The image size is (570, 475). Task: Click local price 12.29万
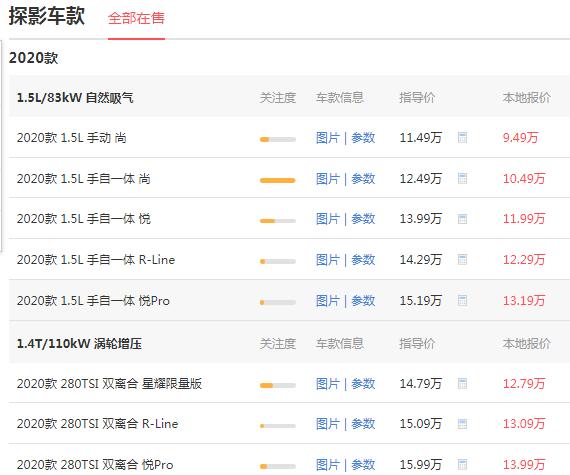pyautogui.click(x=524, y=260)
